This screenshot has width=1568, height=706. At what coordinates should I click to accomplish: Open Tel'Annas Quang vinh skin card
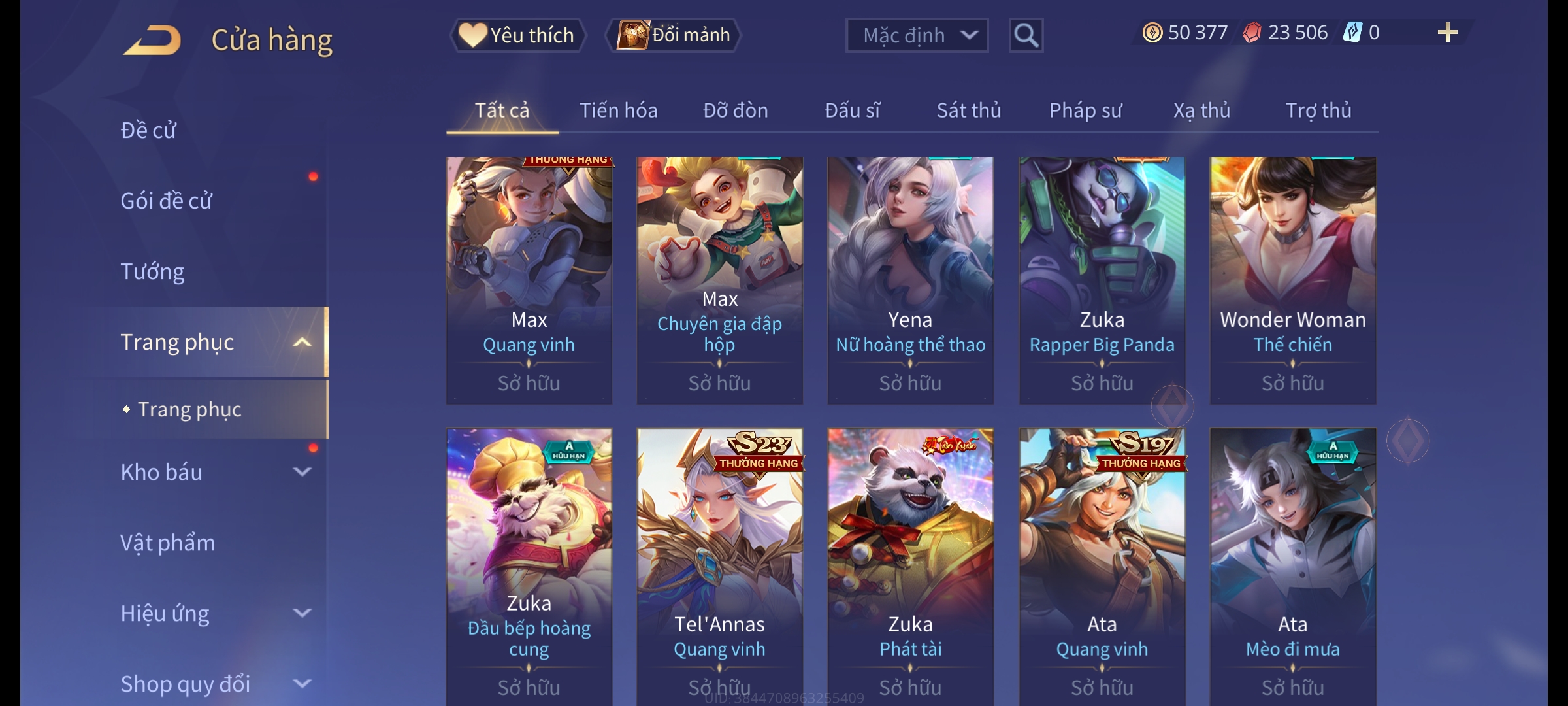pos(719,566)
